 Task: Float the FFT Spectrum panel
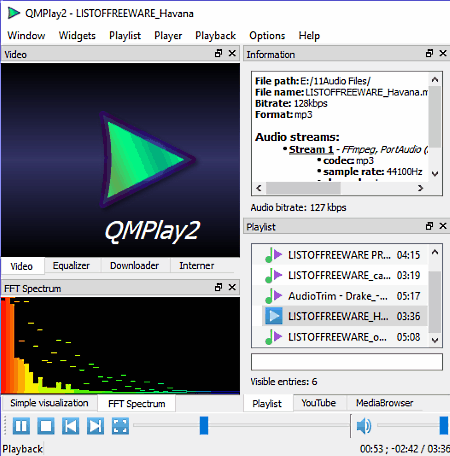tap(219, 287)
